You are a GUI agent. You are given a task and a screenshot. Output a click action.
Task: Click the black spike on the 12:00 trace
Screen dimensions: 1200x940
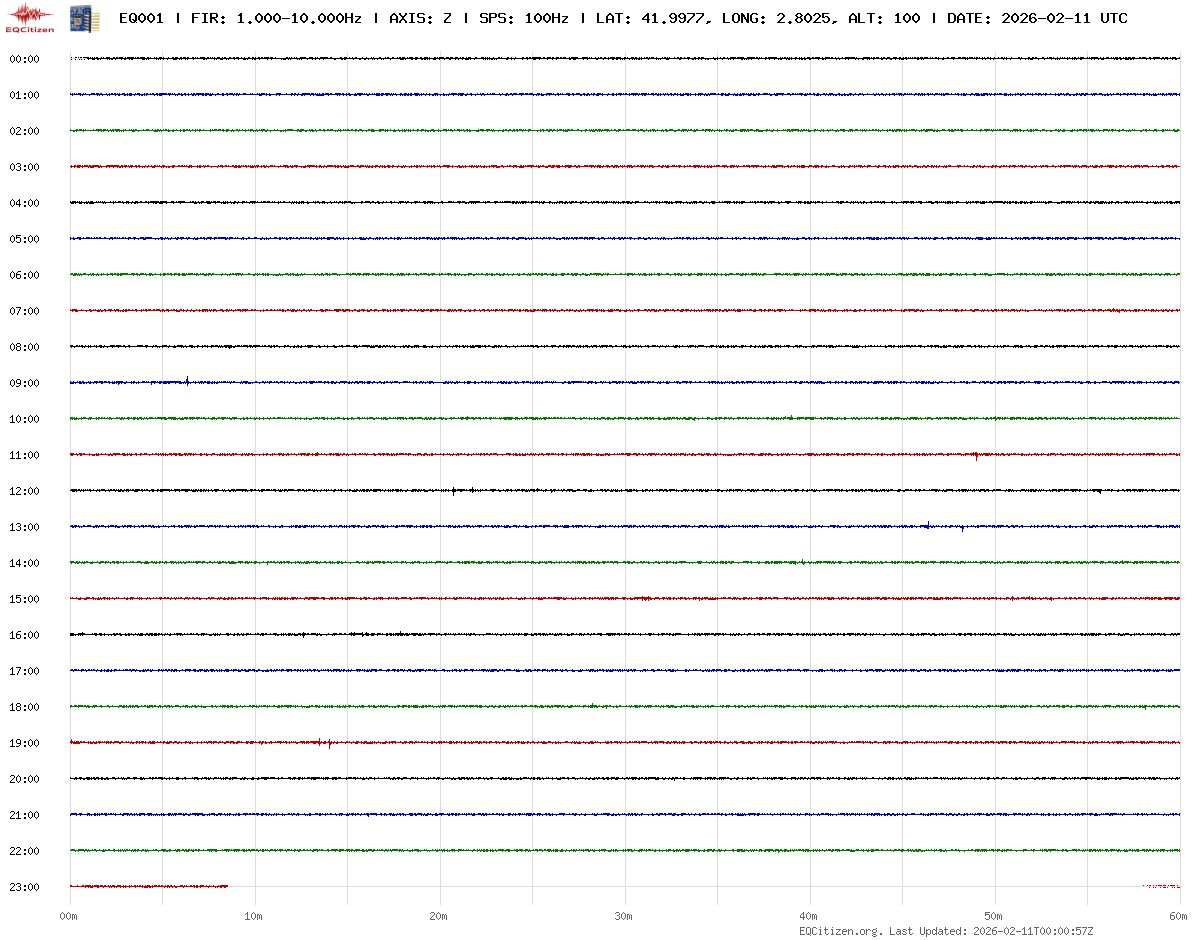(453, 490)
